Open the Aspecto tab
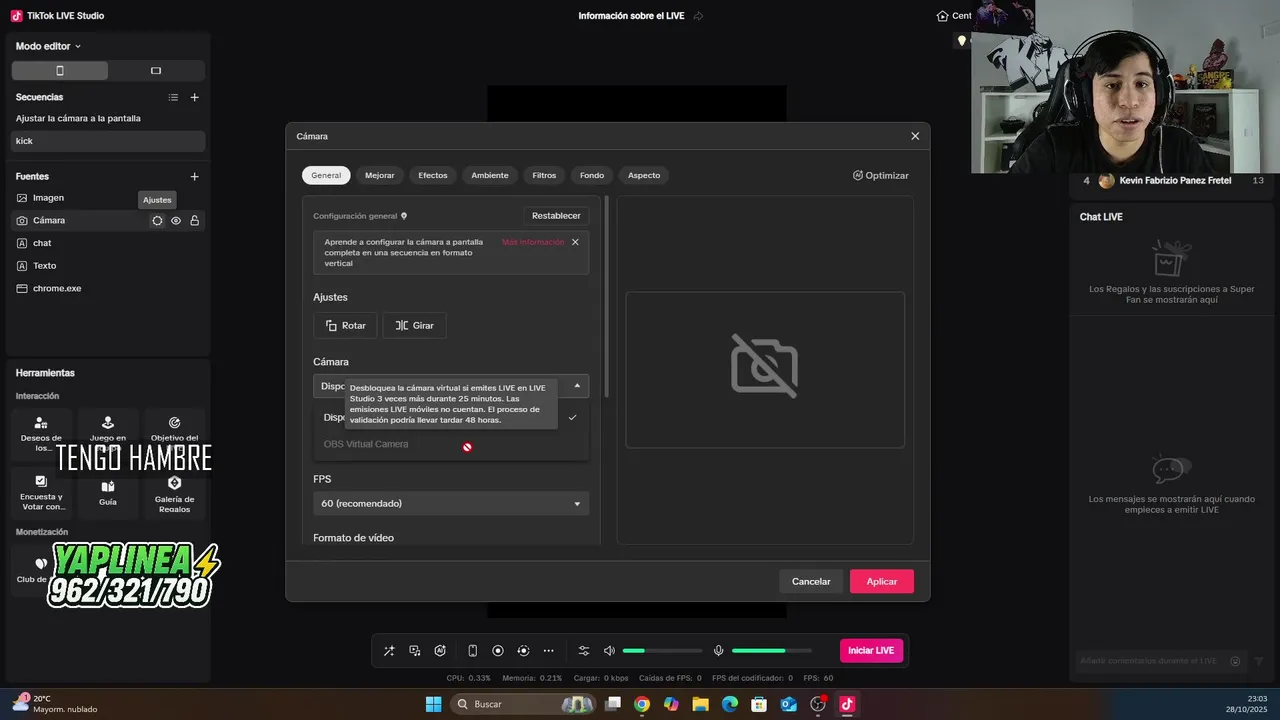 coord(644,175)
